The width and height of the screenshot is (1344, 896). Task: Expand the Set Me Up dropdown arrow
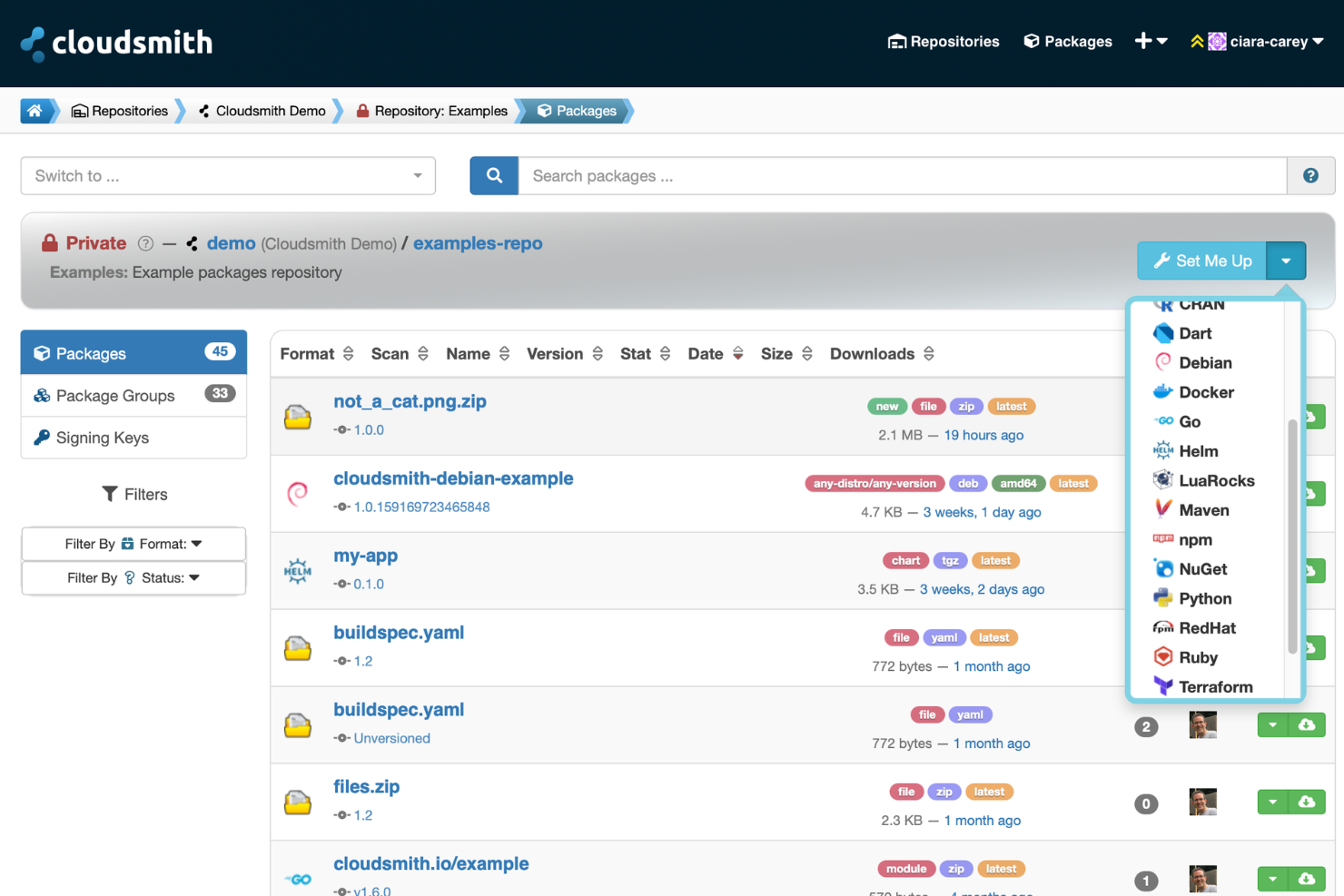(1286, 261)
